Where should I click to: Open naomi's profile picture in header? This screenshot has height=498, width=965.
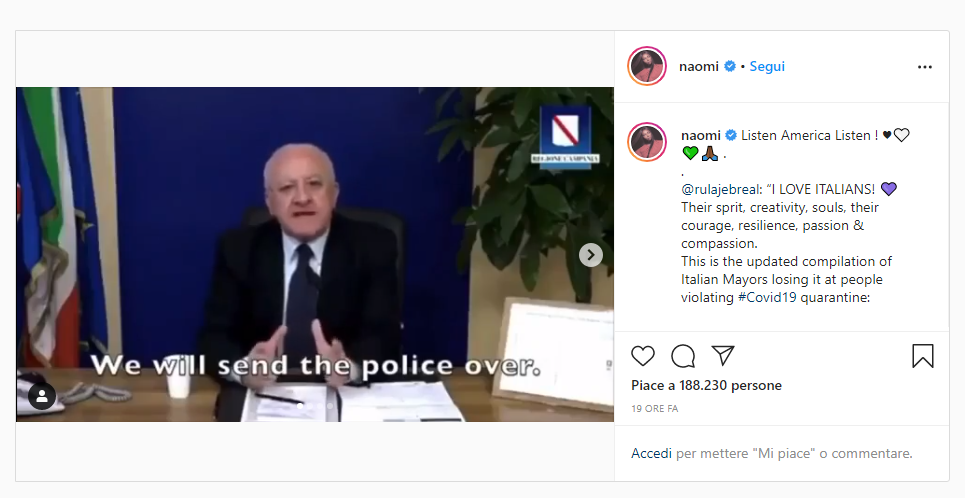point(647,66)
